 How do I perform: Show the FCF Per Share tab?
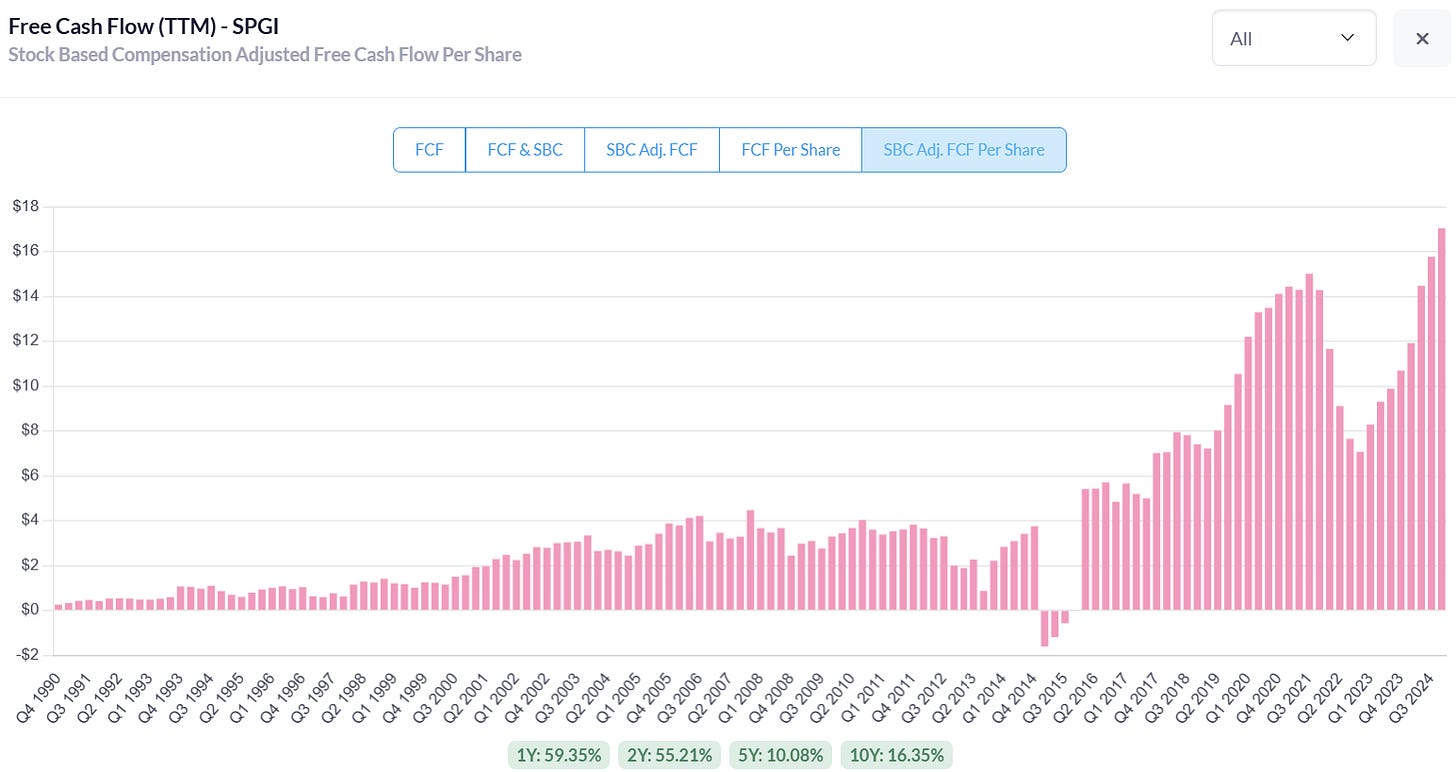click(x=790, y=150)
